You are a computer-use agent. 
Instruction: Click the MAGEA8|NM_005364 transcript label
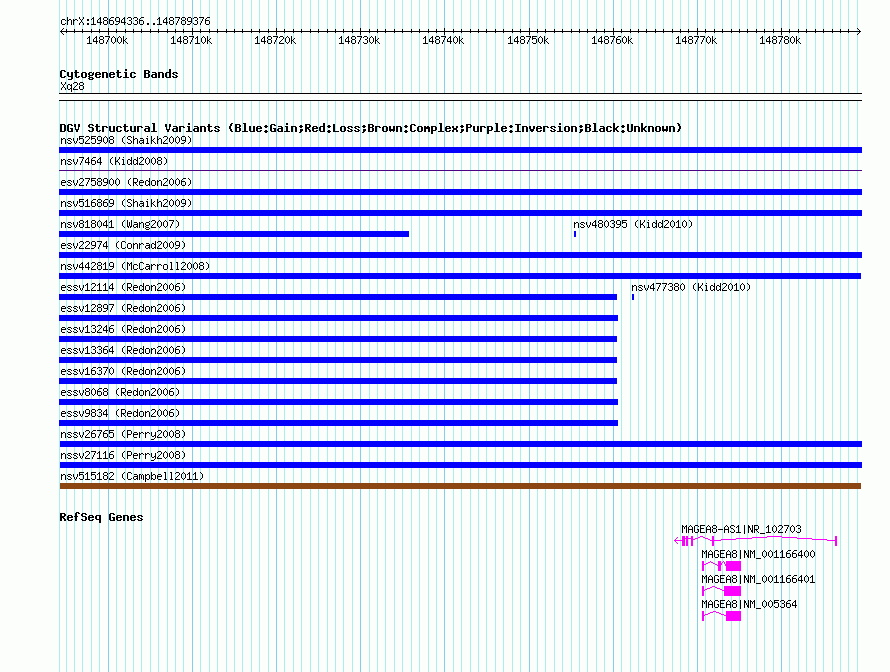(x=749, y=604)
